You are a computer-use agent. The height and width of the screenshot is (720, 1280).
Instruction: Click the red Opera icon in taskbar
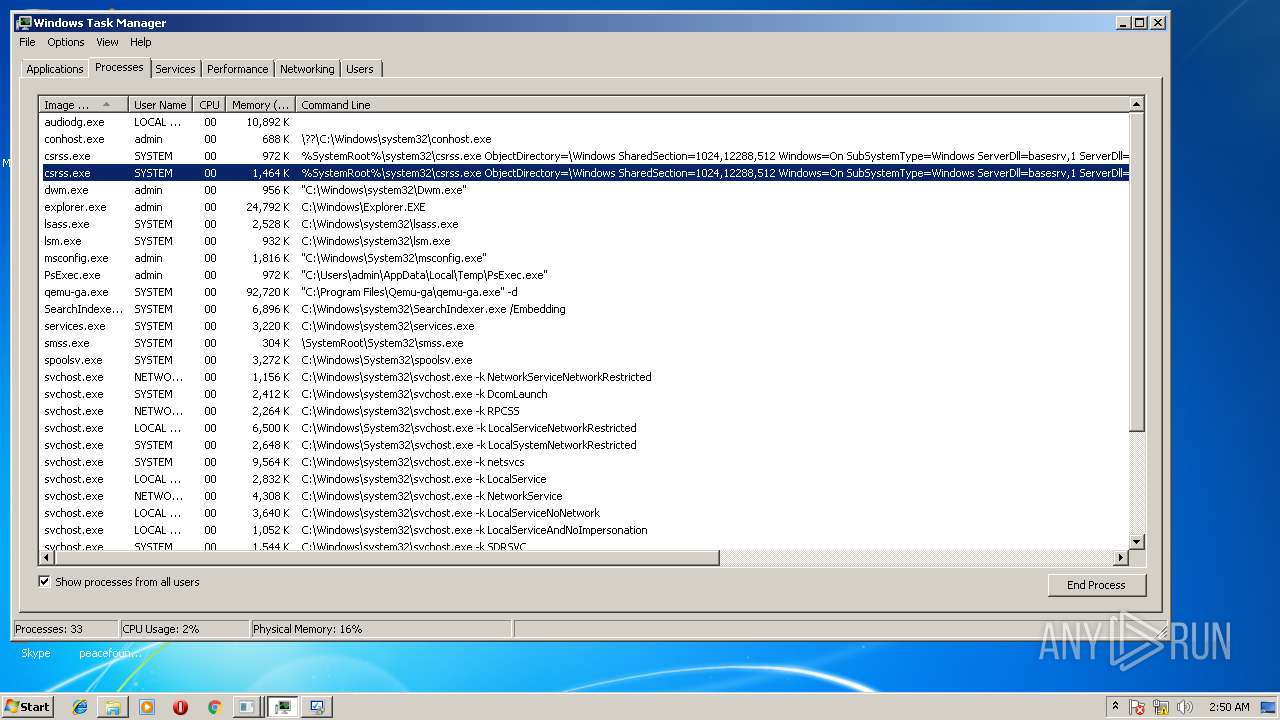[x=180, y=707]
